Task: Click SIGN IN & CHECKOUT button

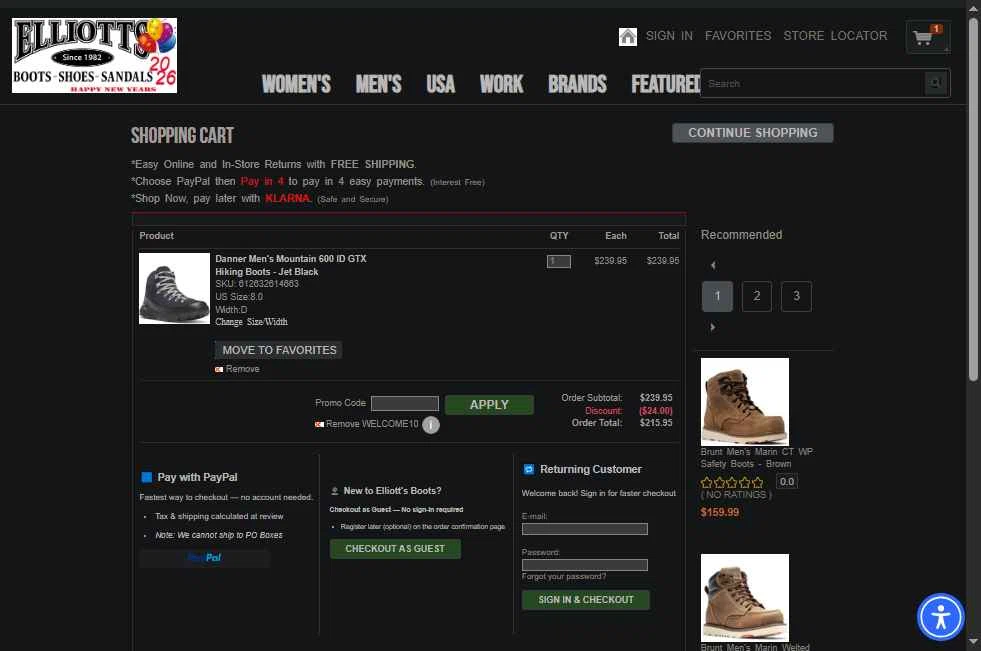Action: (586, 600)
